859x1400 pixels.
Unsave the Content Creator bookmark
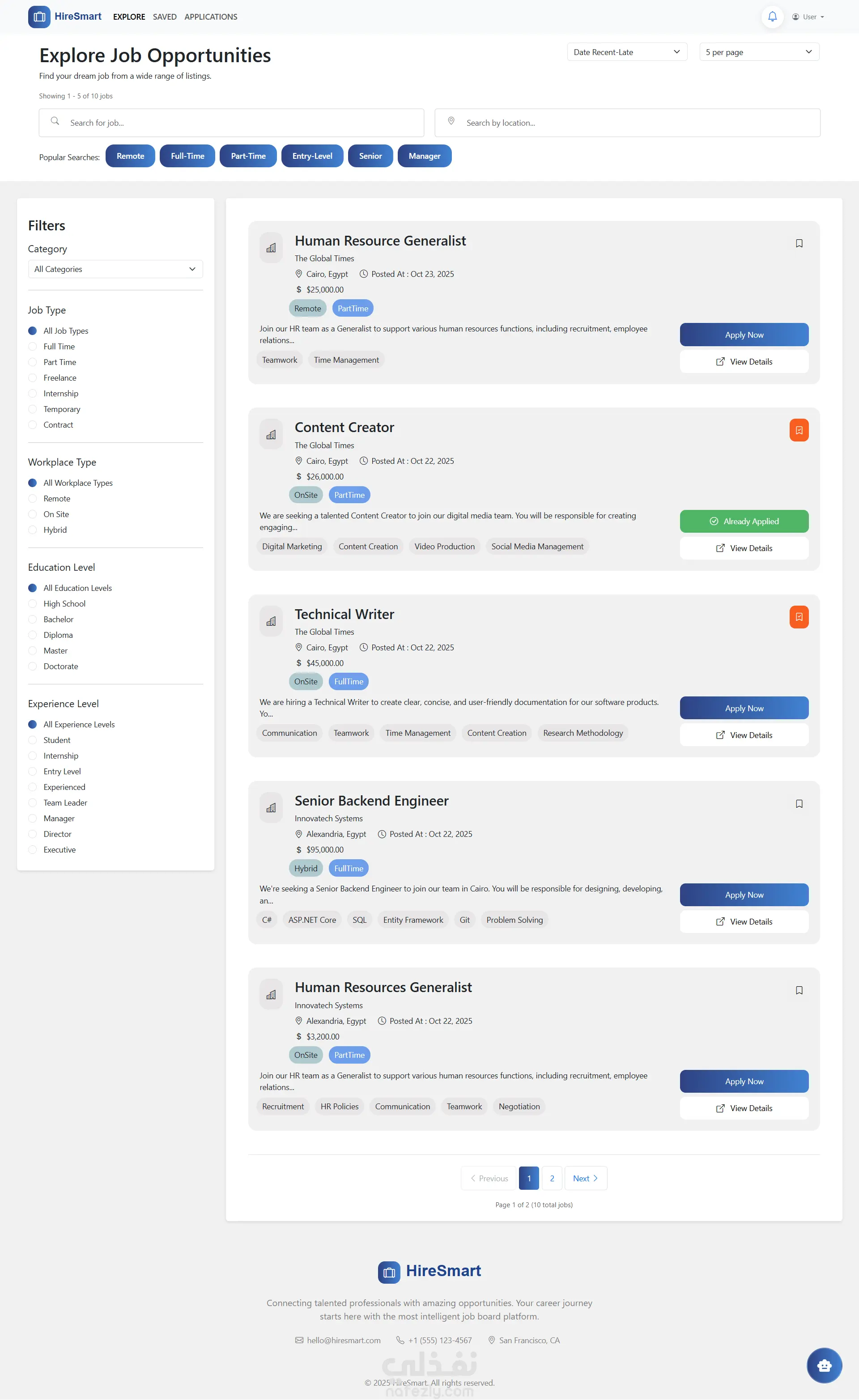coord(799,430)
